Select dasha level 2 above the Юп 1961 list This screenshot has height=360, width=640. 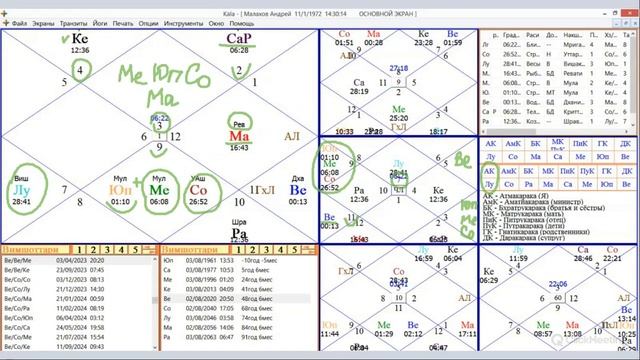[252, 250]
